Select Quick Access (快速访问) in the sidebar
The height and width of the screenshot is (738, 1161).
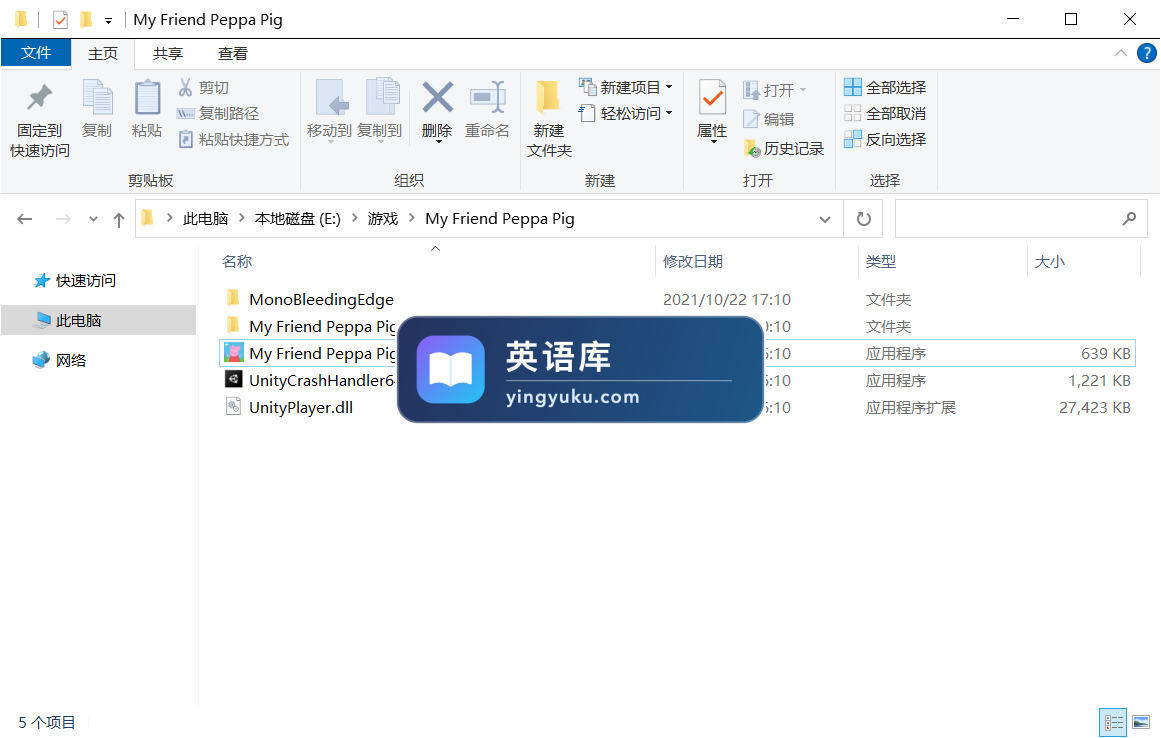pos(75,281)
